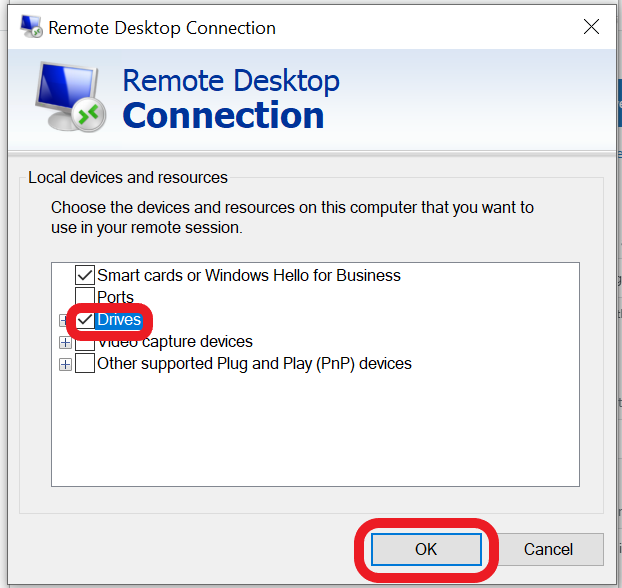Uncheck the Drives checkbox
This screenshot has width=622, height=588.
tap(85, 319)
